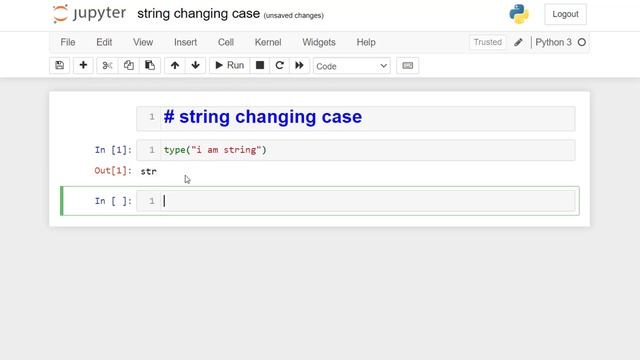Image resolution: width=640 pixels, height=360 pixels.
Task: Click the empty 'In [ ]:' prompt
Action: [x=113, y=201]
